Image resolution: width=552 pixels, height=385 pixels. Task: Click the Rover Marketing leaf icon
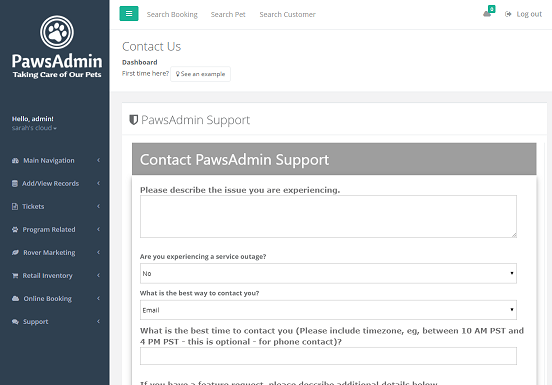click(15, 252)
